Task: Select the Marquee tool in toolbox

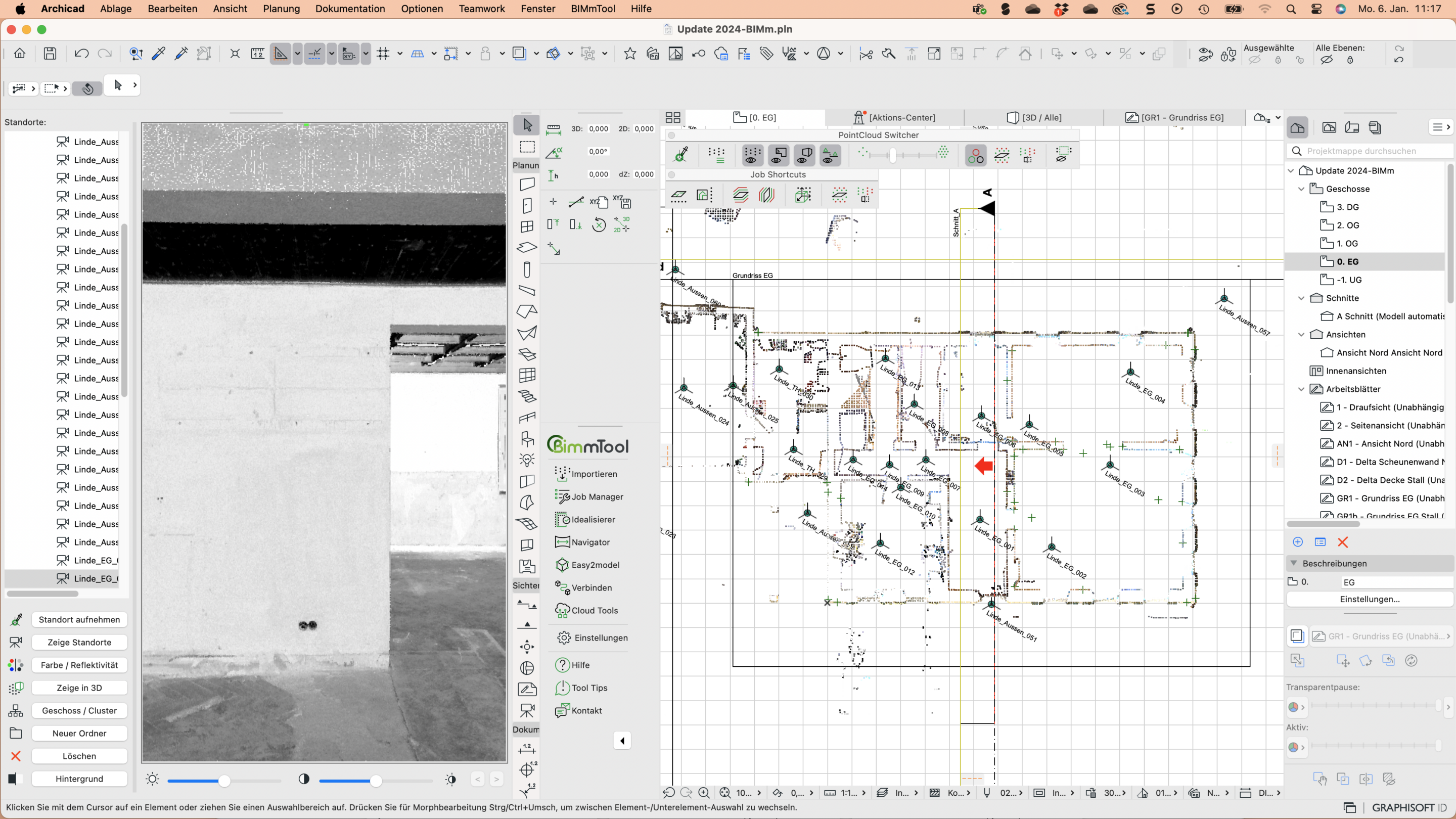Action: coord(527,147)
